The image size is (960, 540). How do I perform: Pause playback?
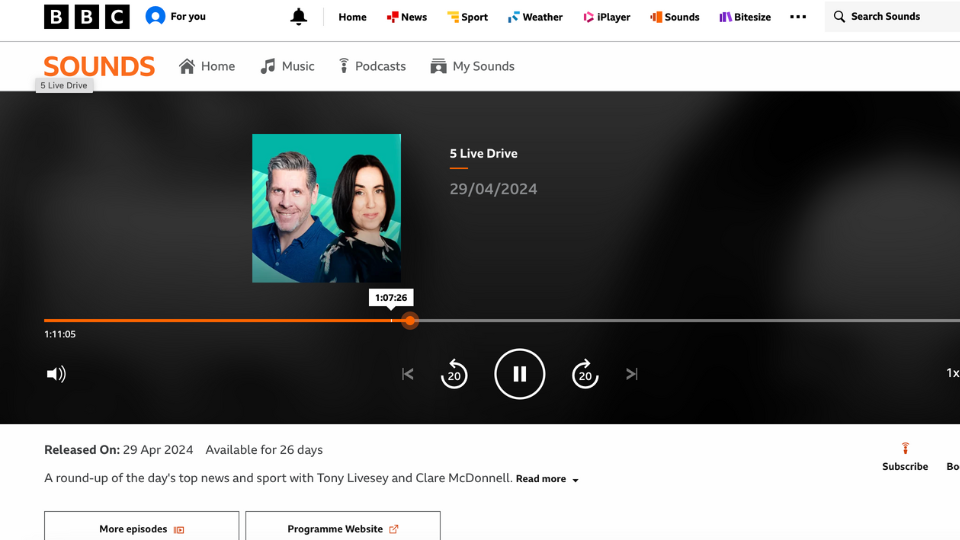click(x=519, y=373)
